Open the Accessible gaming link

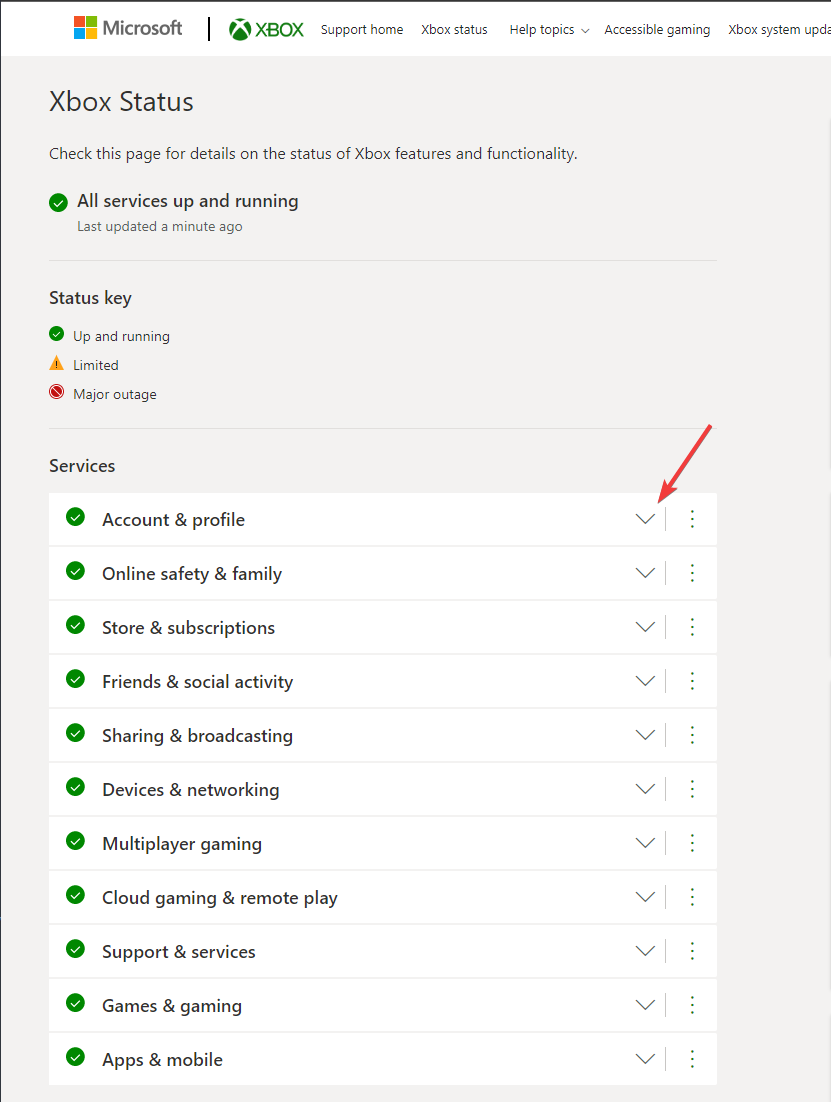point(657,30)
